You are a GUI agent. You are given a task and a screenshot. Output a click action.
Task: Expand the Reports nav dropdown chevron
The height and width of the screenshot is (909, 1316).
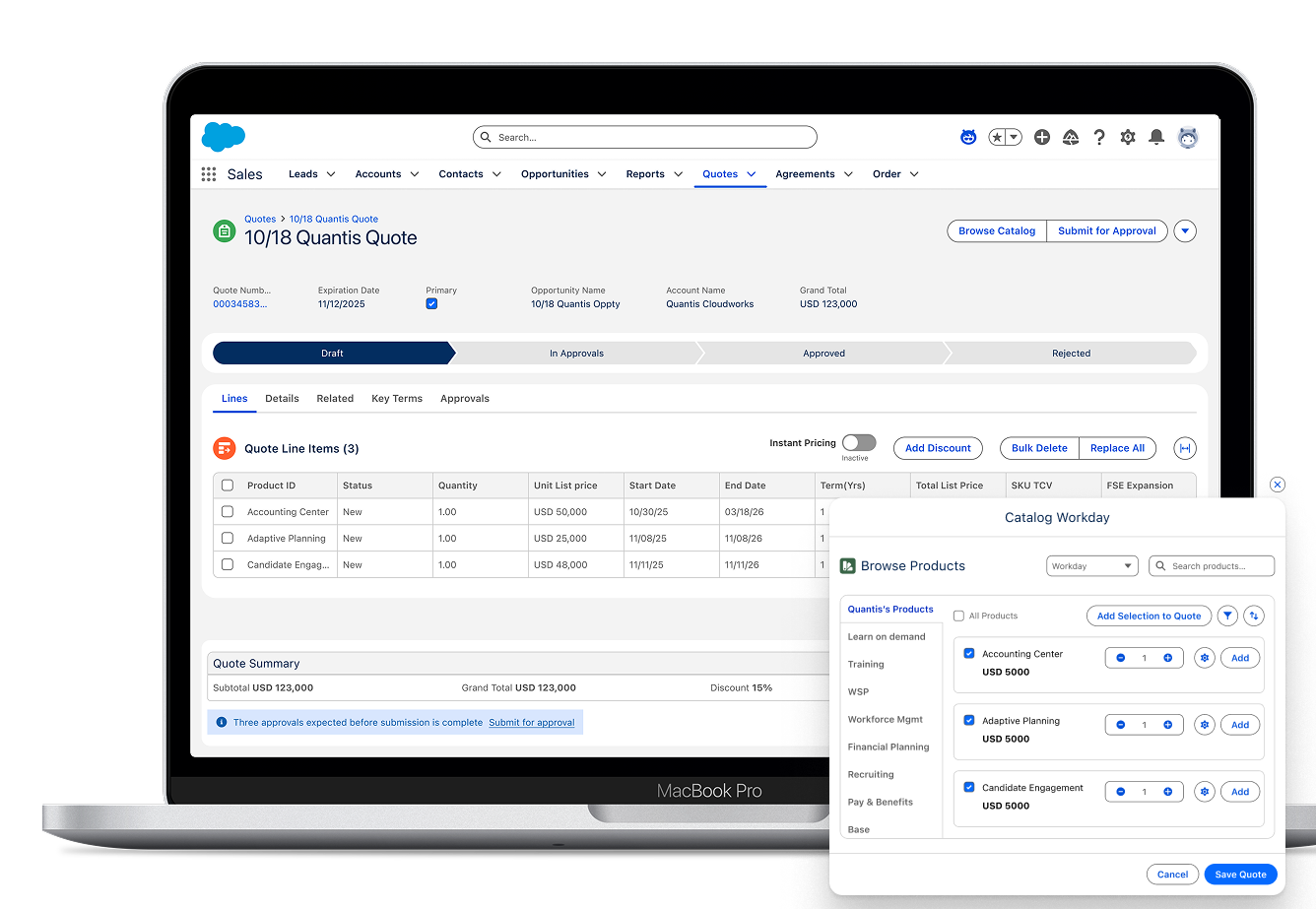tap(678, 174)
